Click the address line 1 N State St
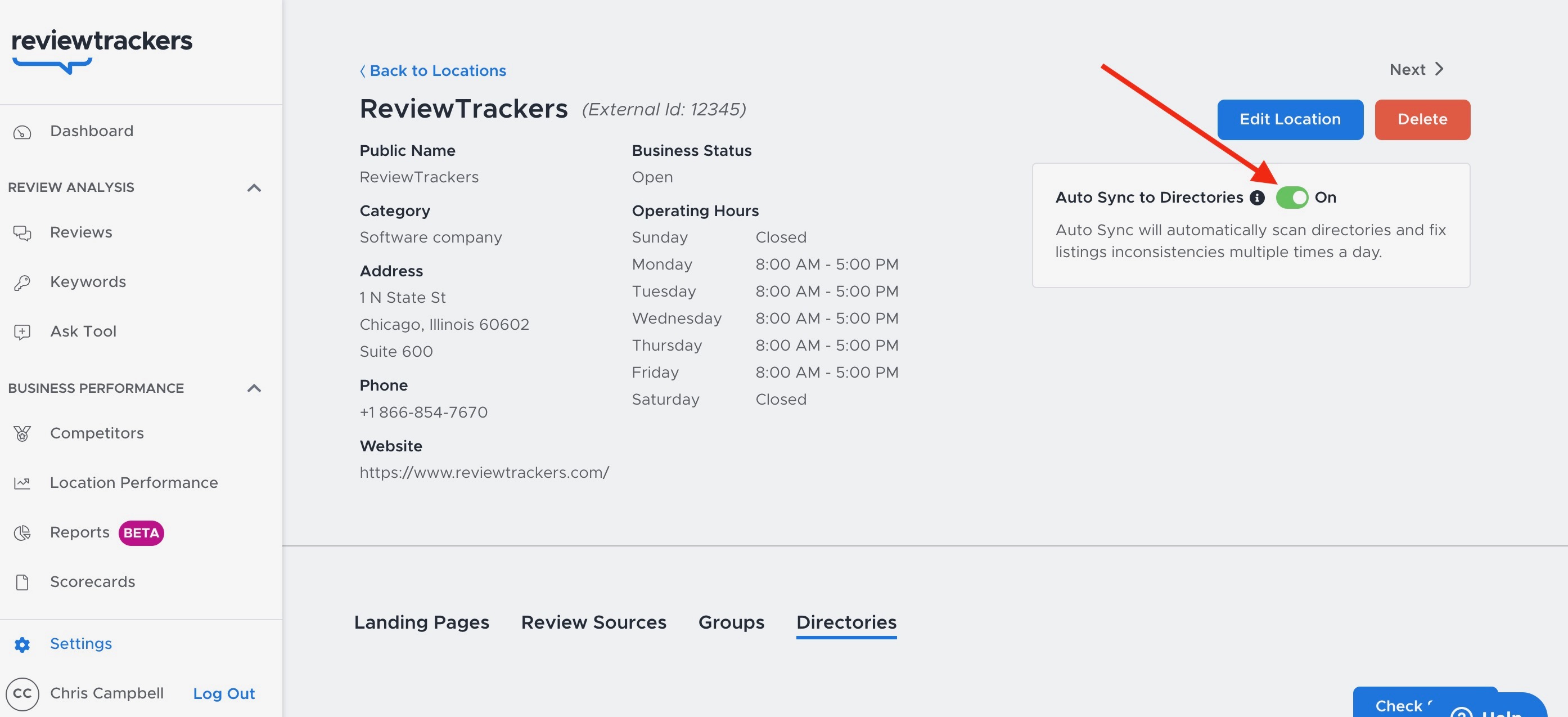Image resolution: width=1568 pixels, height=717 pixels. (402, 298)
